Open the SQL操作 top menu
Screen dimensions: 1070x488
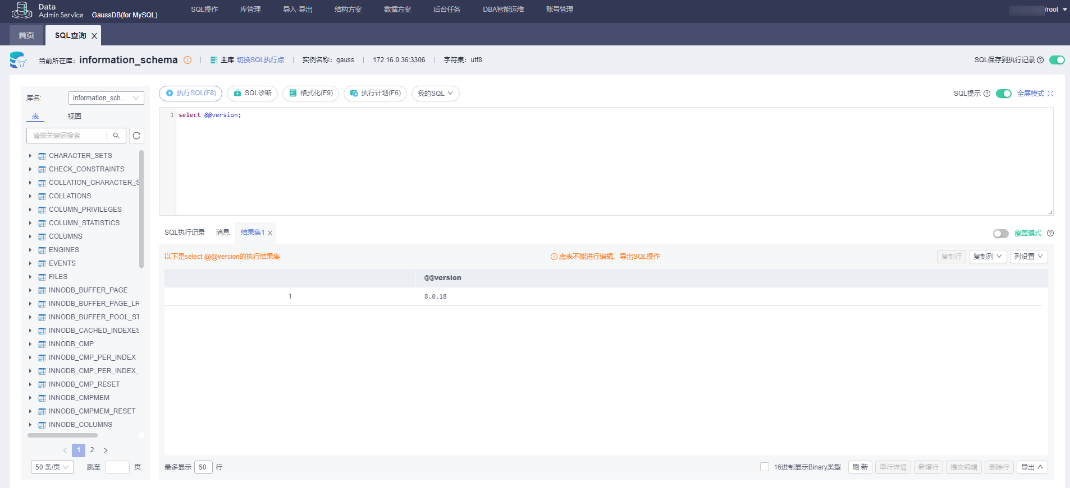point(204,9)
